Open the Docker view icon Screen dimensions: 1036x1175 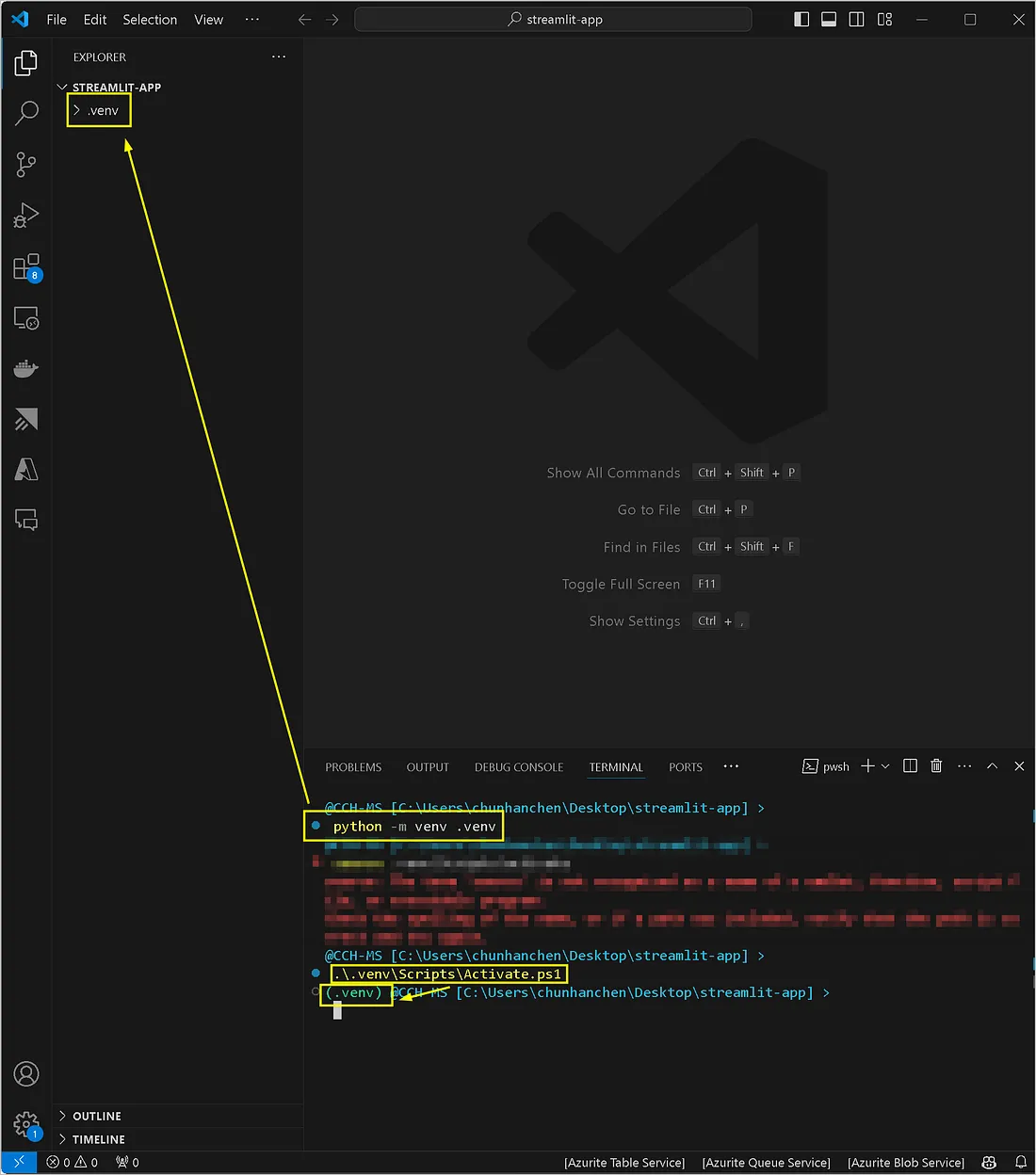pos(26,368)
